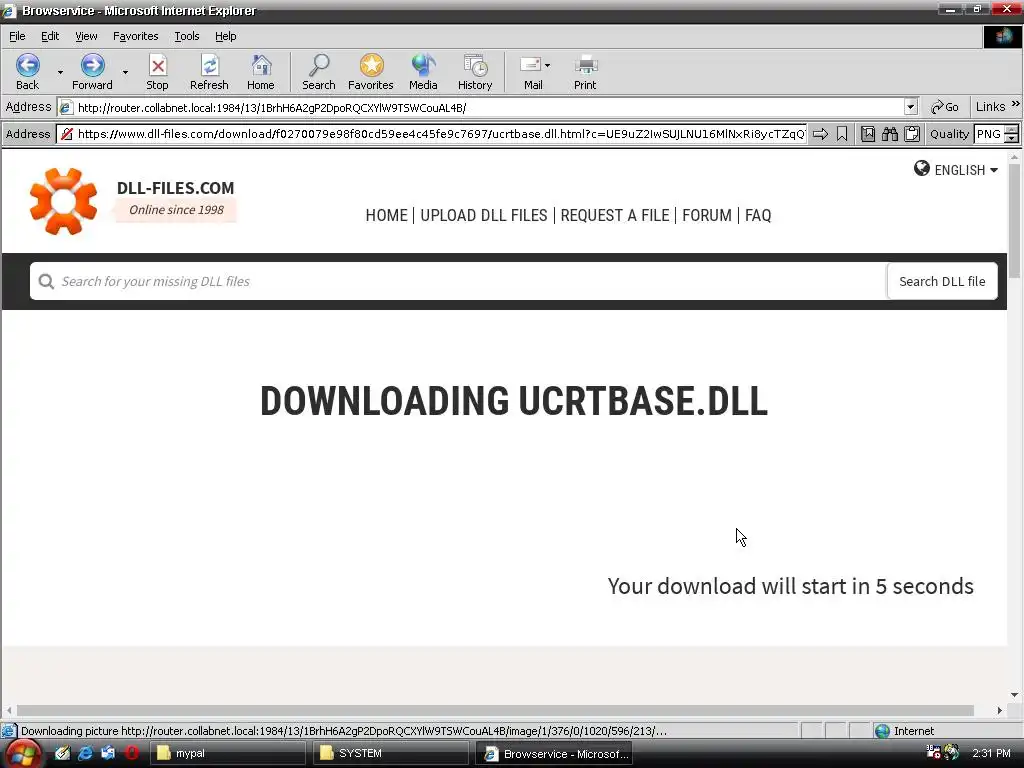Screen dimensions: 1024x768
Task: Click the horizontal scrollbar right arrow
Action: click(x=1000, y=710)
